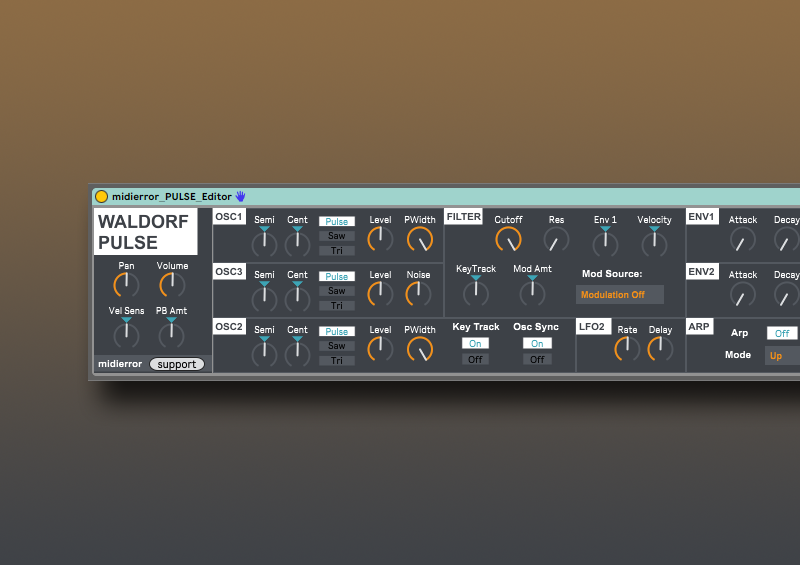
Task: Select Pulse waveform for OSC3
Action: click(x=337, y=276)
